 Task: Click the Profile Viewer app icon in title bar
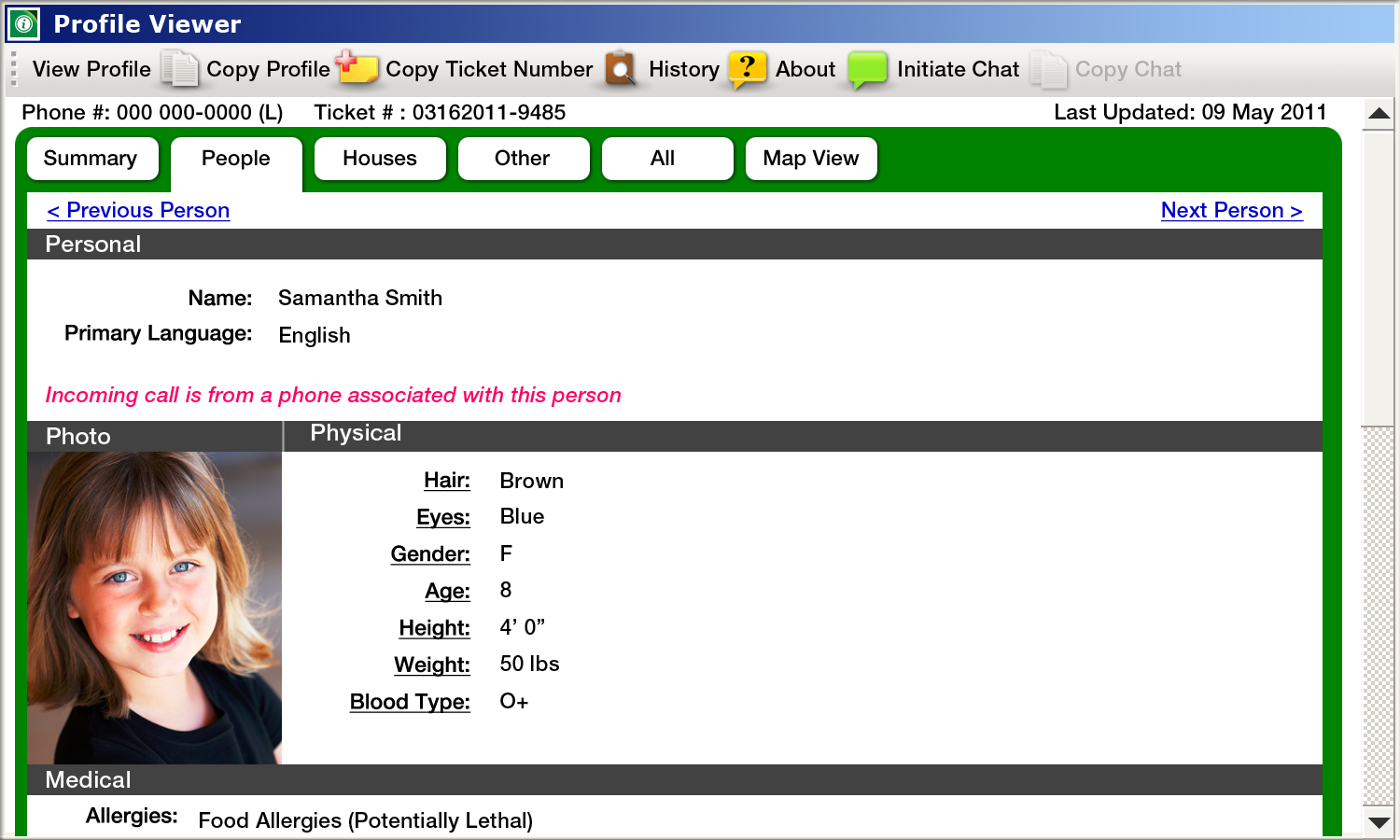pos(24,23)
